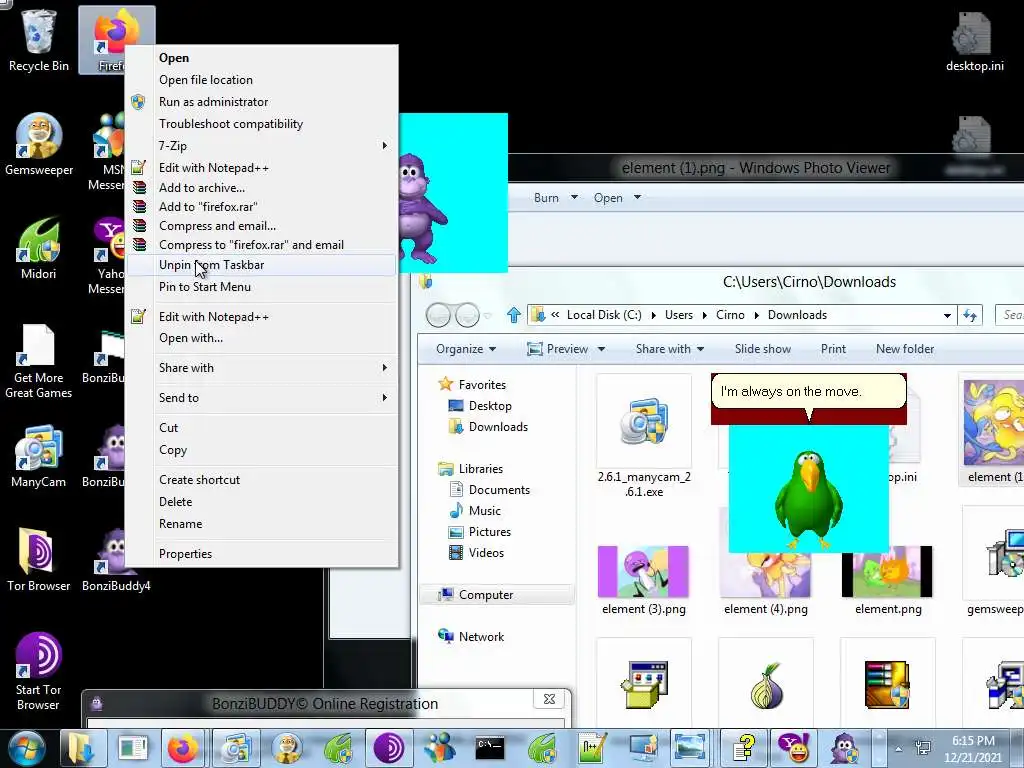Image resolution: width=1024 pixels, height=768 pixels.
Task: Open the Start Tor Browser desktop shortcut
Action: [x=39, y=671]
